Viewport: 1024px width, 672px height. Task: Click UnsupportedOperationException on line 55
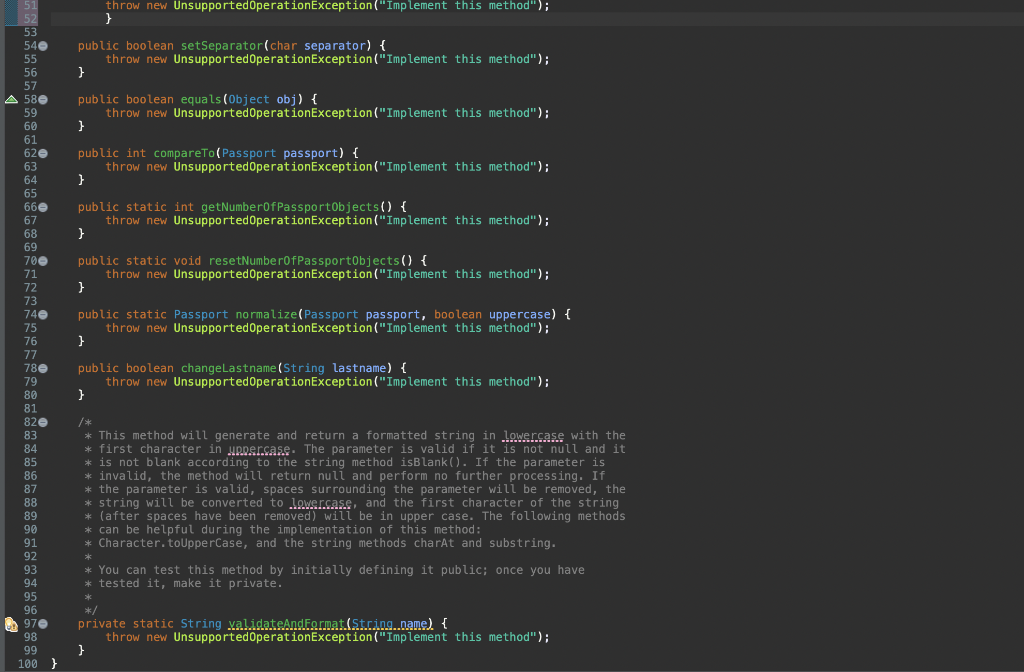(262, 59)
